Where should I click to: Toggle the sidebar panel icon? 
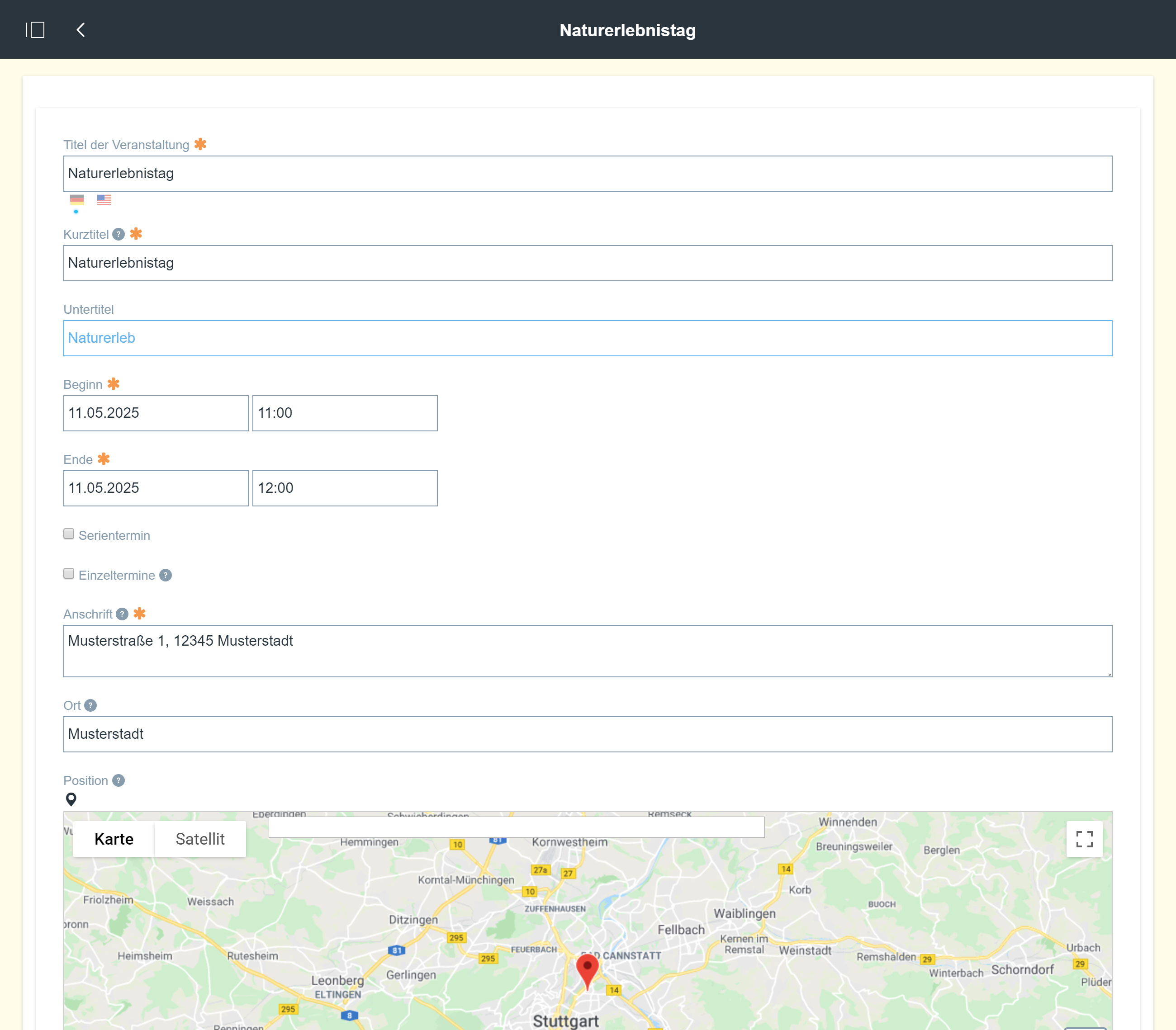[35, 30]
